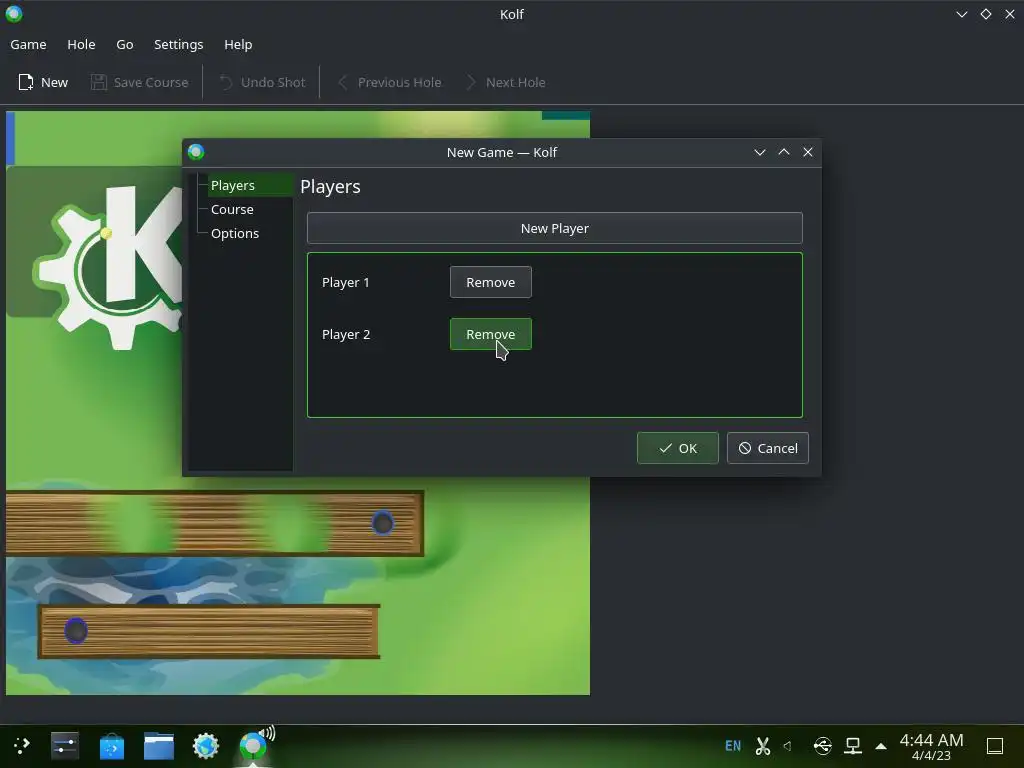Click the dark hole on upper wooden bridge
The height and width of the screenshot is (768, 1024).
[383, 523]
